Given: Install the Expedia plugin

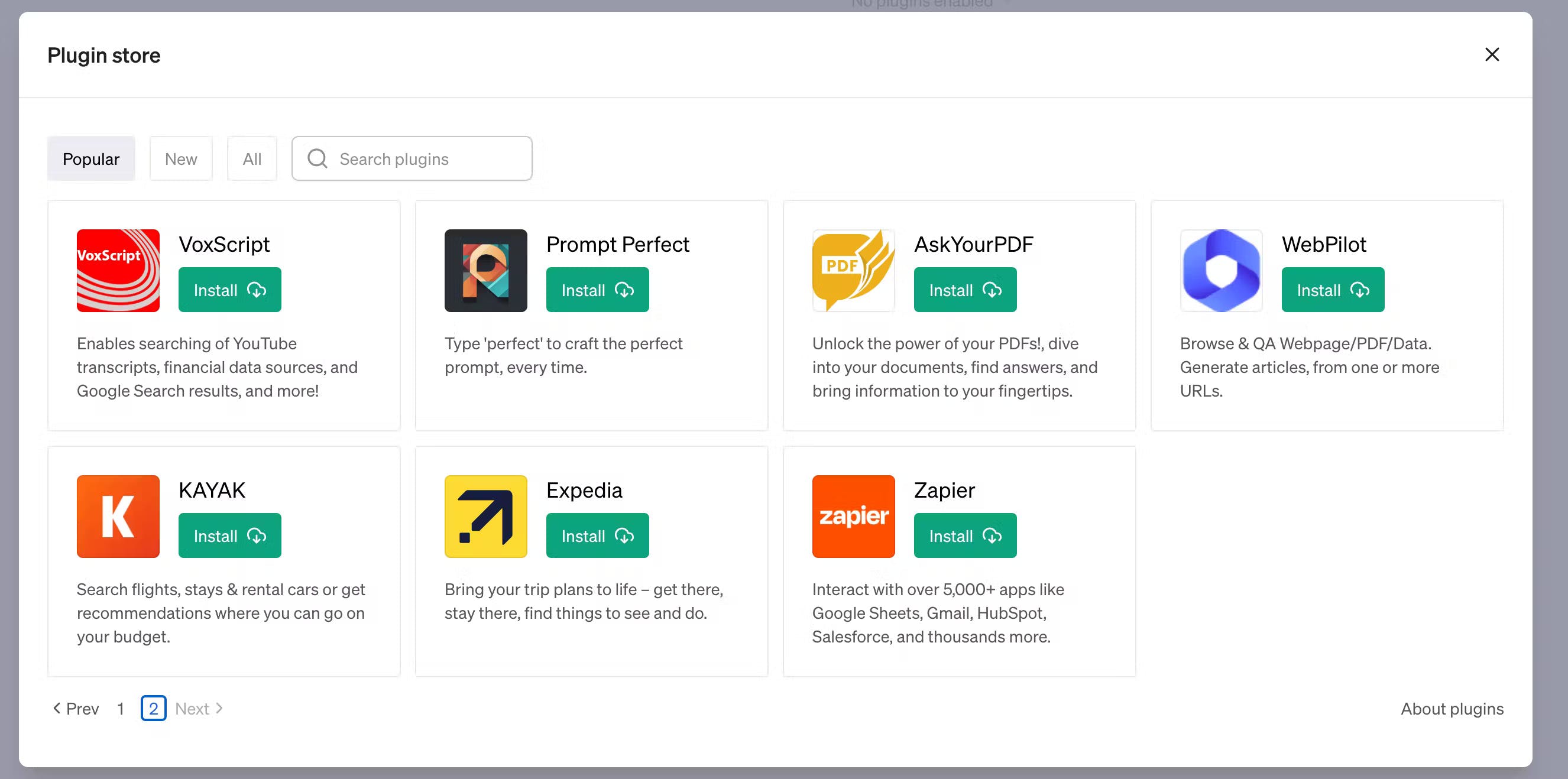Looking at the screenshot, I should coord(597,536).
